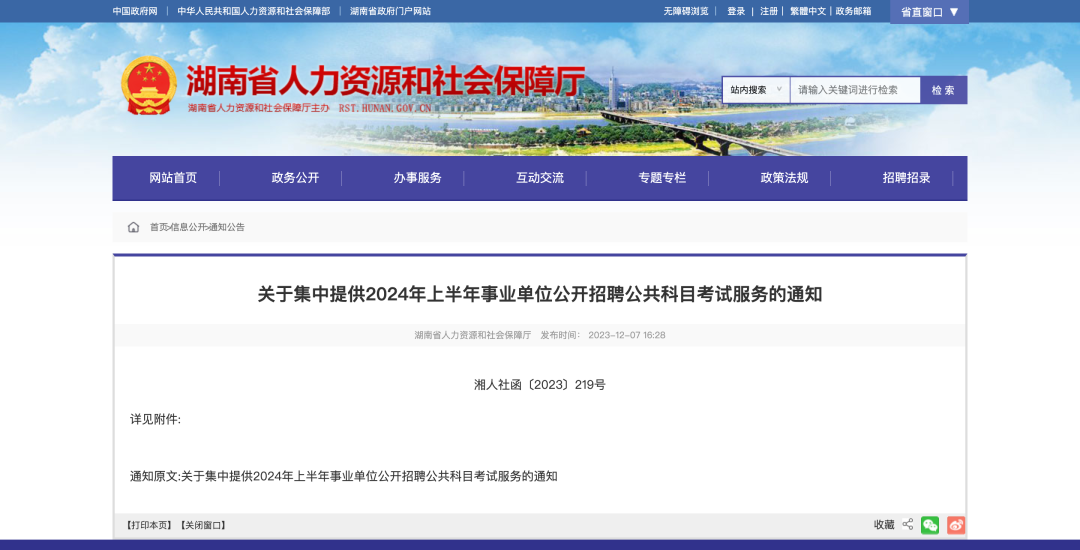Share article to Weibo
Viewport: 1080px width, 550px height.
(x=955, y=525)
